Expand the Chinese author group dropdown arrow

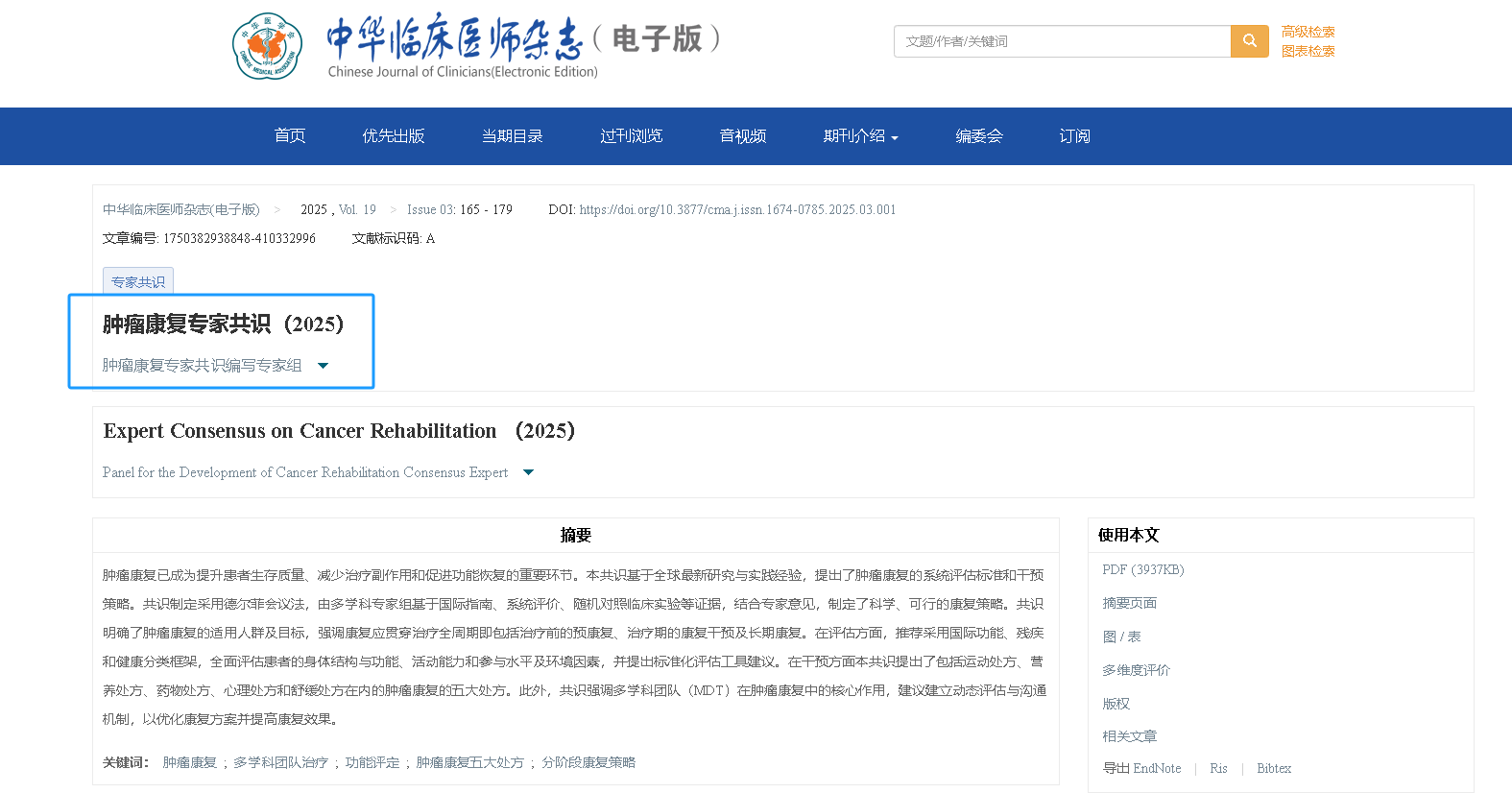click(x=323, y=366)
